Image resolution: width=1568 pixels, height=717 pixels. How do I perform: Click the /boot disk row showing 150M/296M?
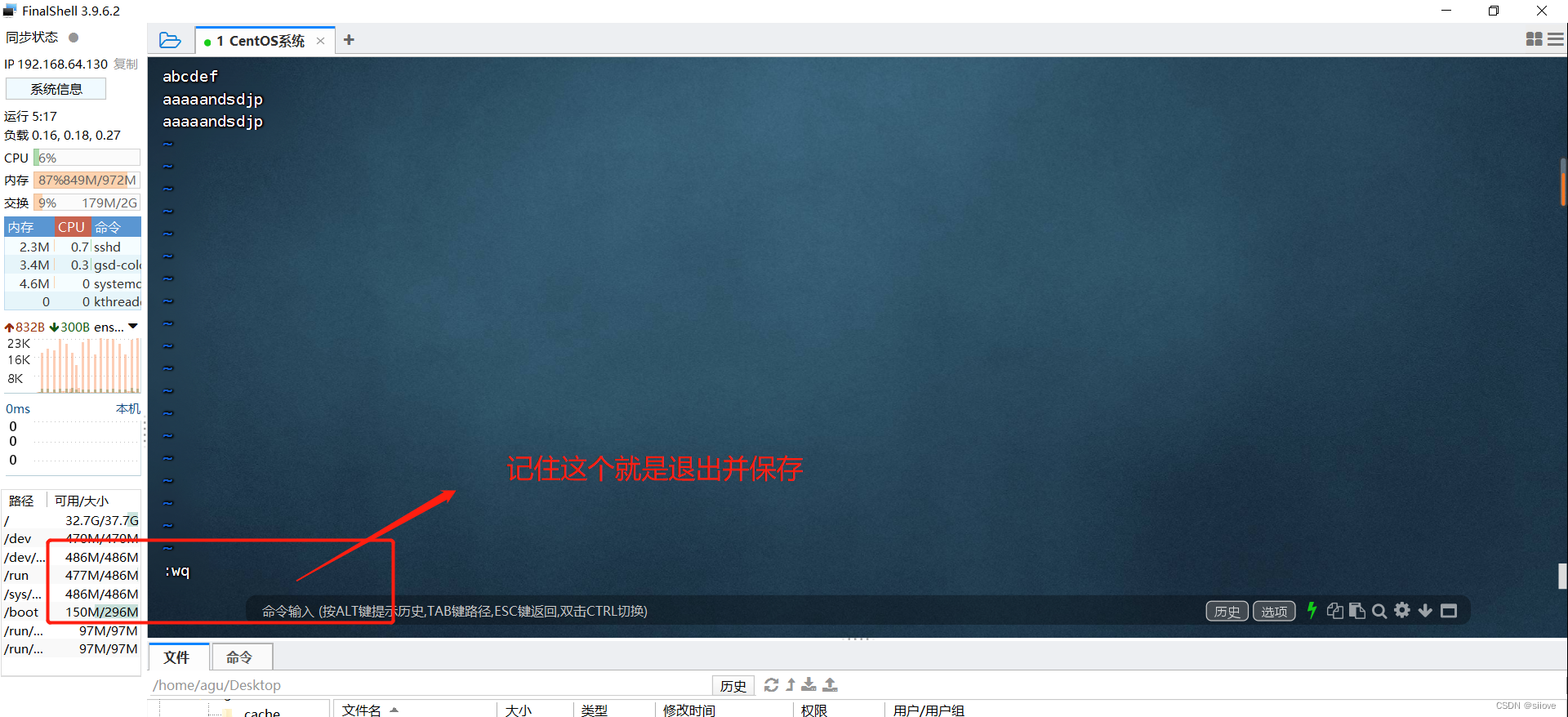pos(71,612)
